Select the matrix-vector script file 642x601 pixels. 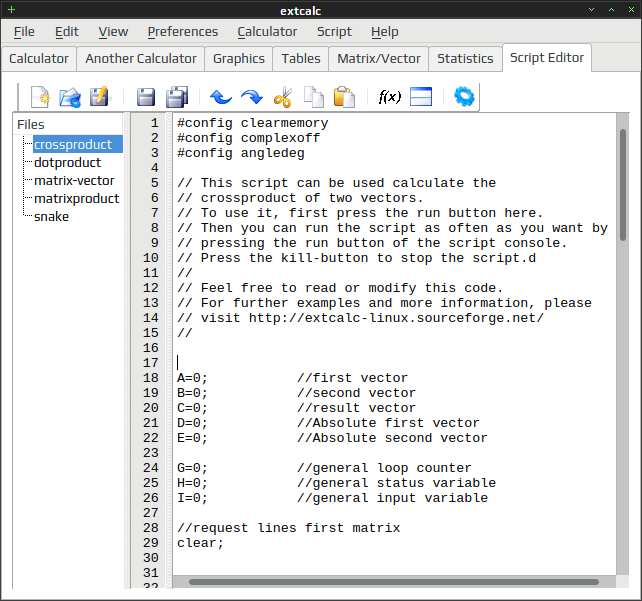click(x=74, y=181)
